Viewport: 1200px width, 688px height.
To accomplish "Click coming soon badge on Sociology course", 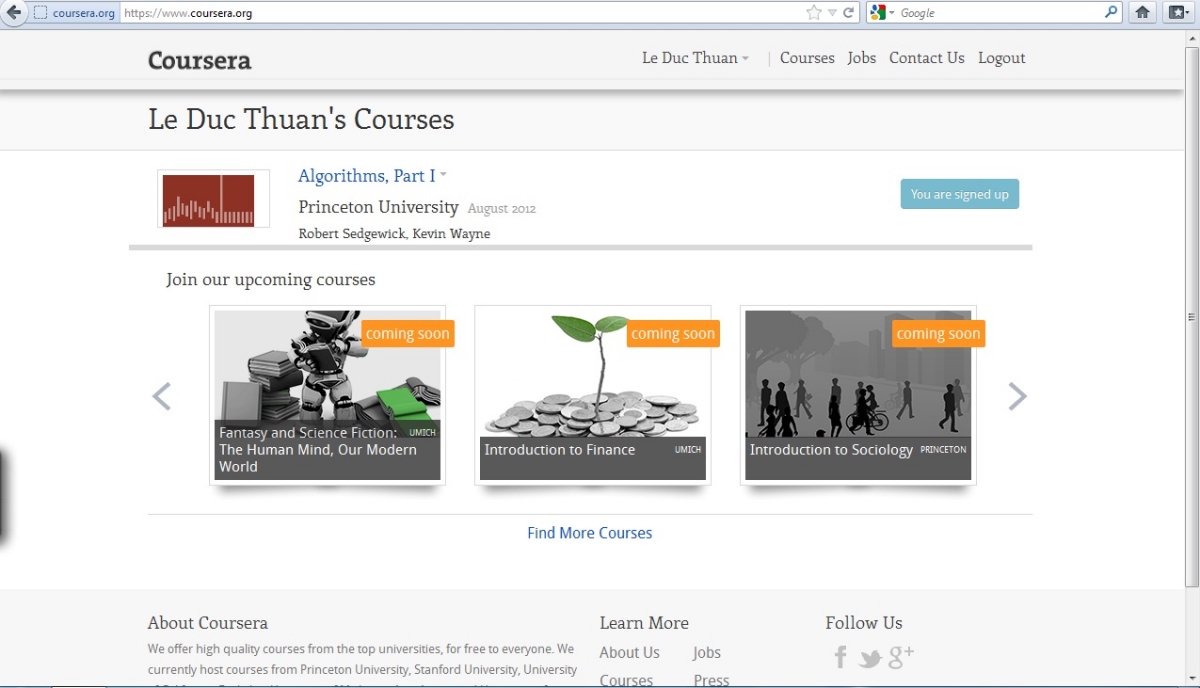I will click(x=938, y=334).
